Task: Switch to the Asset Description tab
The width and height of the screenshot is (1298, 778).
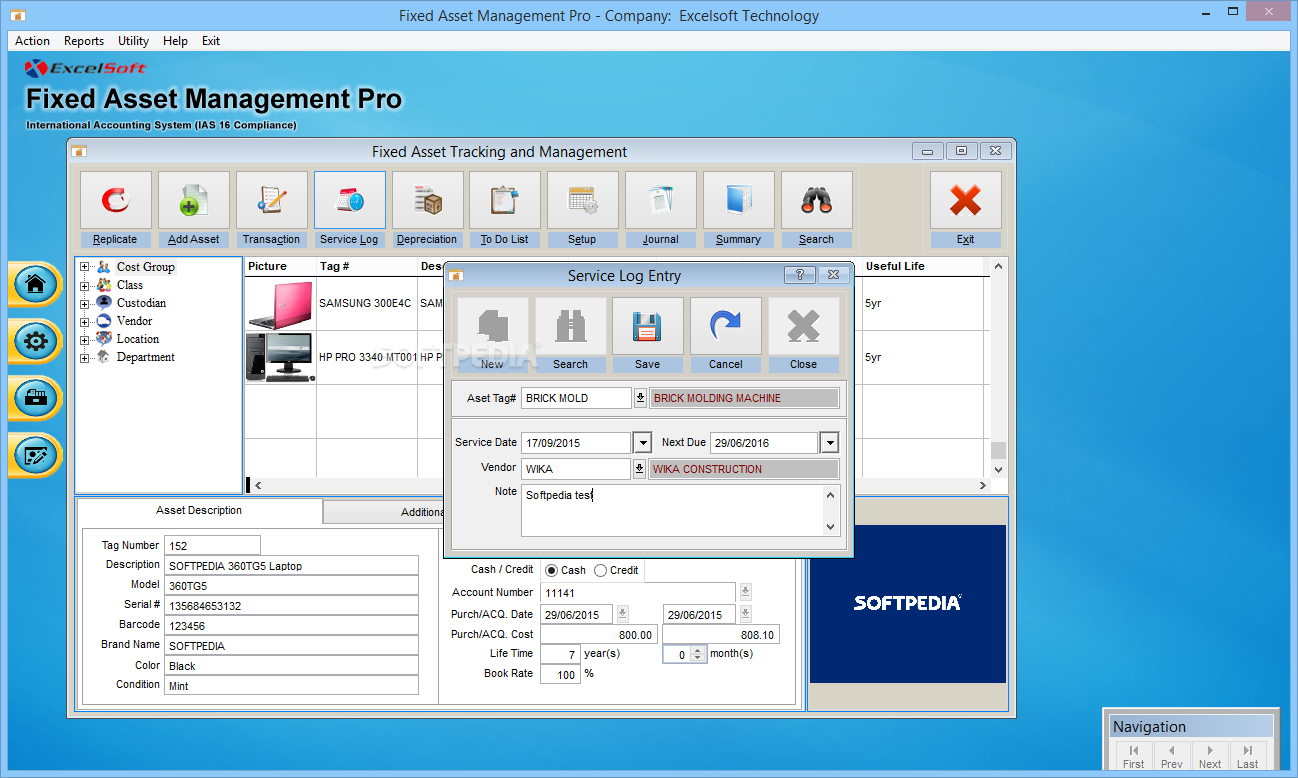Action: 199,510
